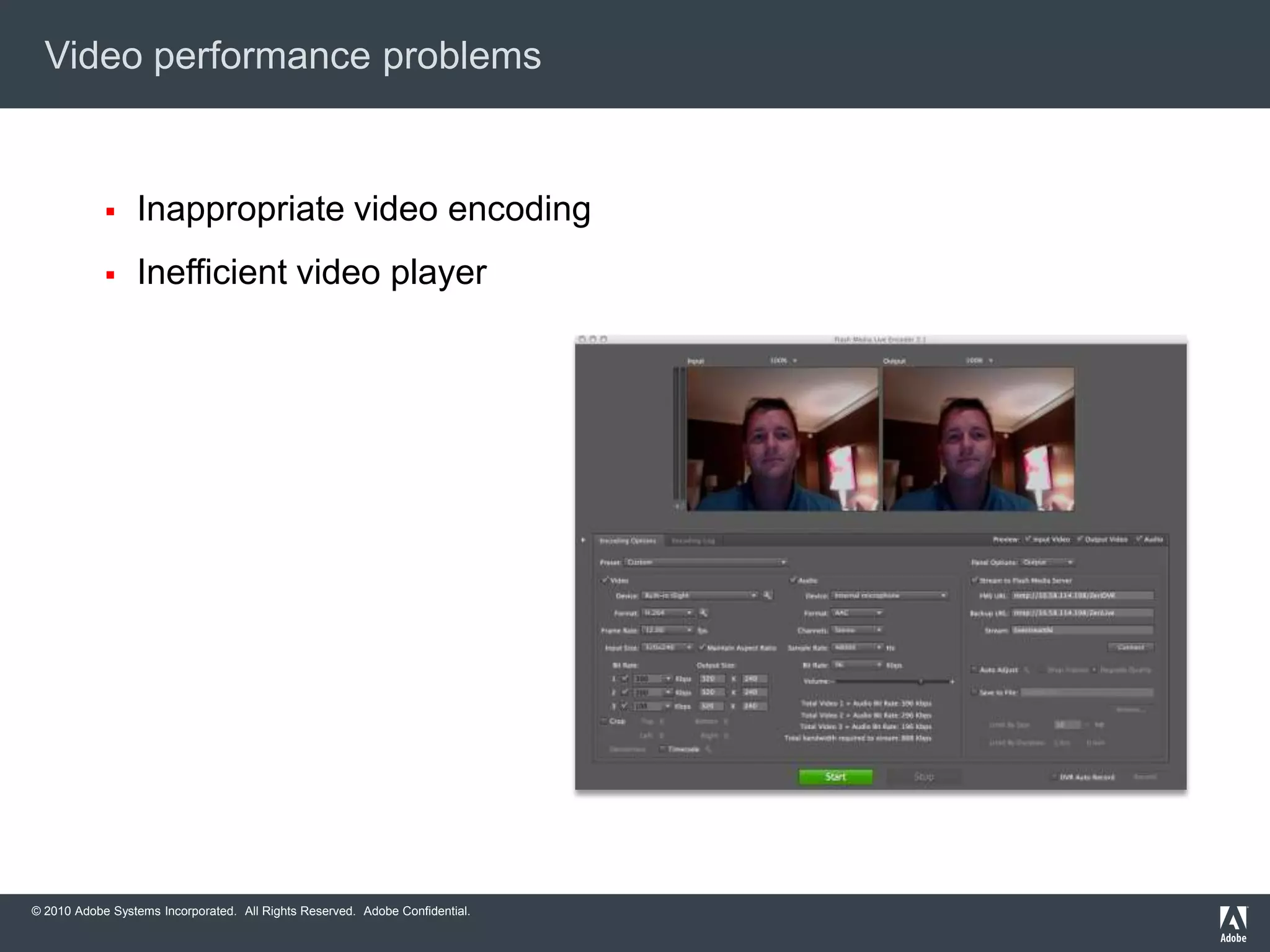Click the Auto Adjust settings wrench icon
The height and width of the screenshot is (952, 1270).
click(1027, 670)
